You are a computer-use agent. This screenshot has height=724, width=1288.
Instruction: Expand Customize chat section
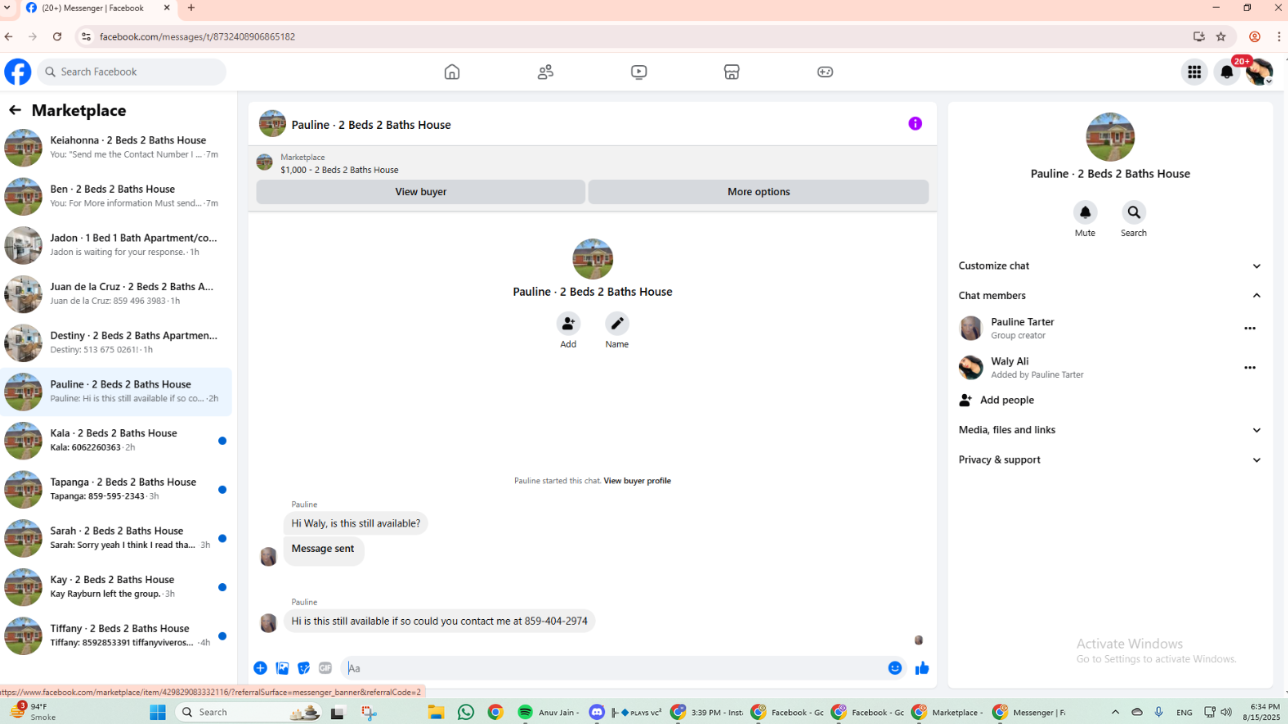pos(1110,266)
